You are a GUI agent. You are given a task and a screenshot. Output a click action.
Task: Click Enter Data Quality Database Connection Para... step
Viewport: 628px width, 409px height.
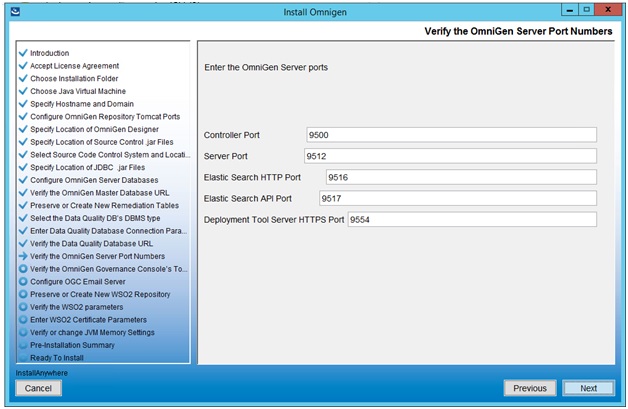click(109, 231)
